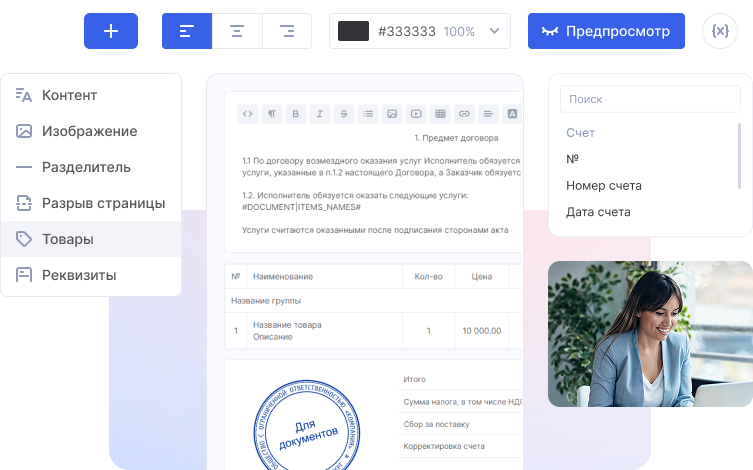Select left alignment toggle
Image resolution: width=753 pixels, height=470 pixels.
(187, 31)
